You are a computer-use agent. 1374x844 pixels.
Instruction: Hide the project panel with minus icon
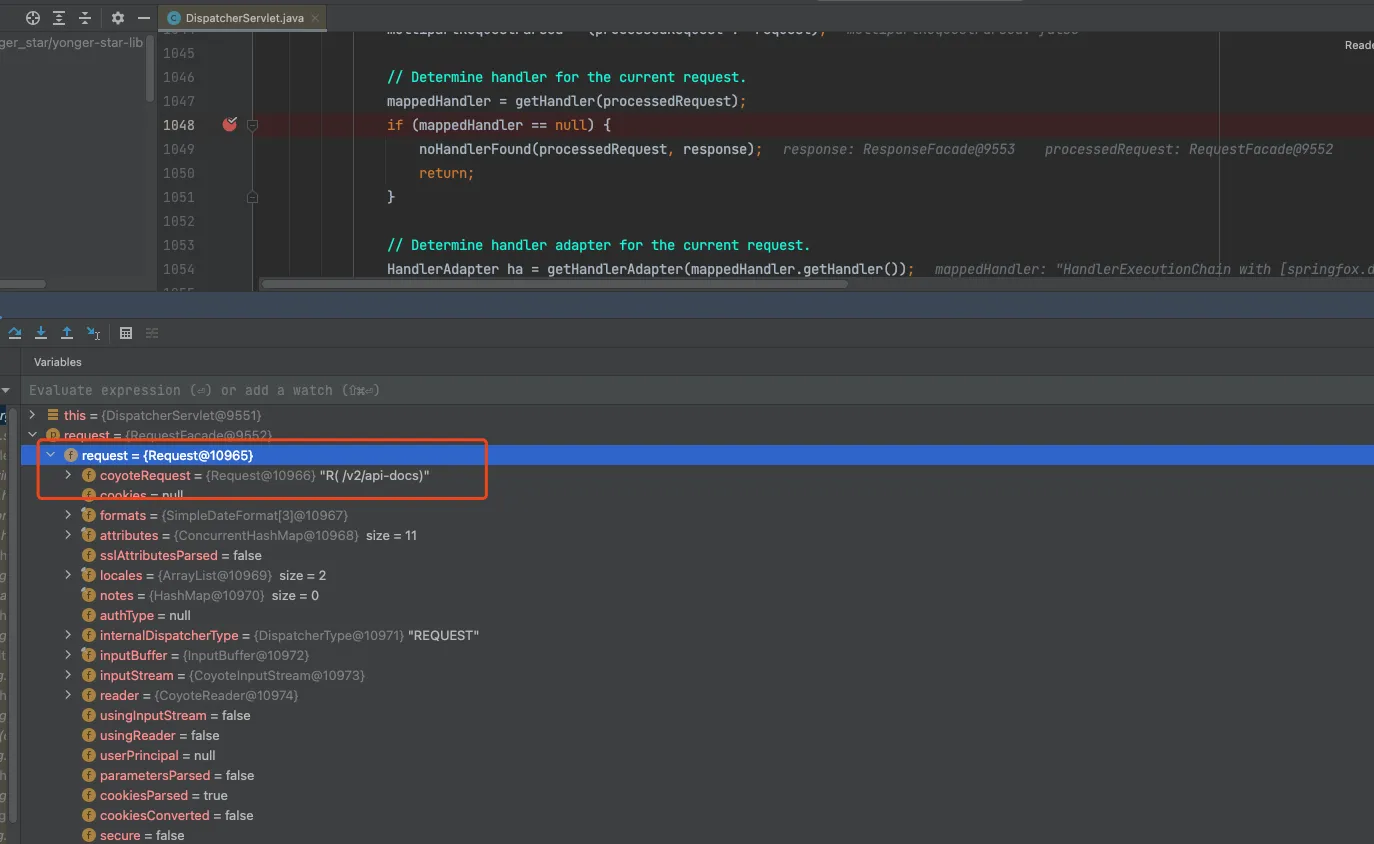coord(143,18)
